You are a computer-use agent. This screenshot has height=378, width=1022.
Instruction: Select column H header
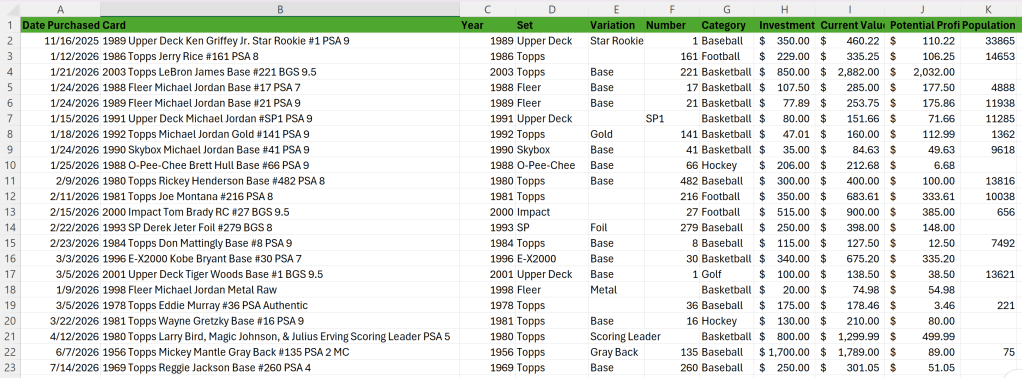point(785,9)
